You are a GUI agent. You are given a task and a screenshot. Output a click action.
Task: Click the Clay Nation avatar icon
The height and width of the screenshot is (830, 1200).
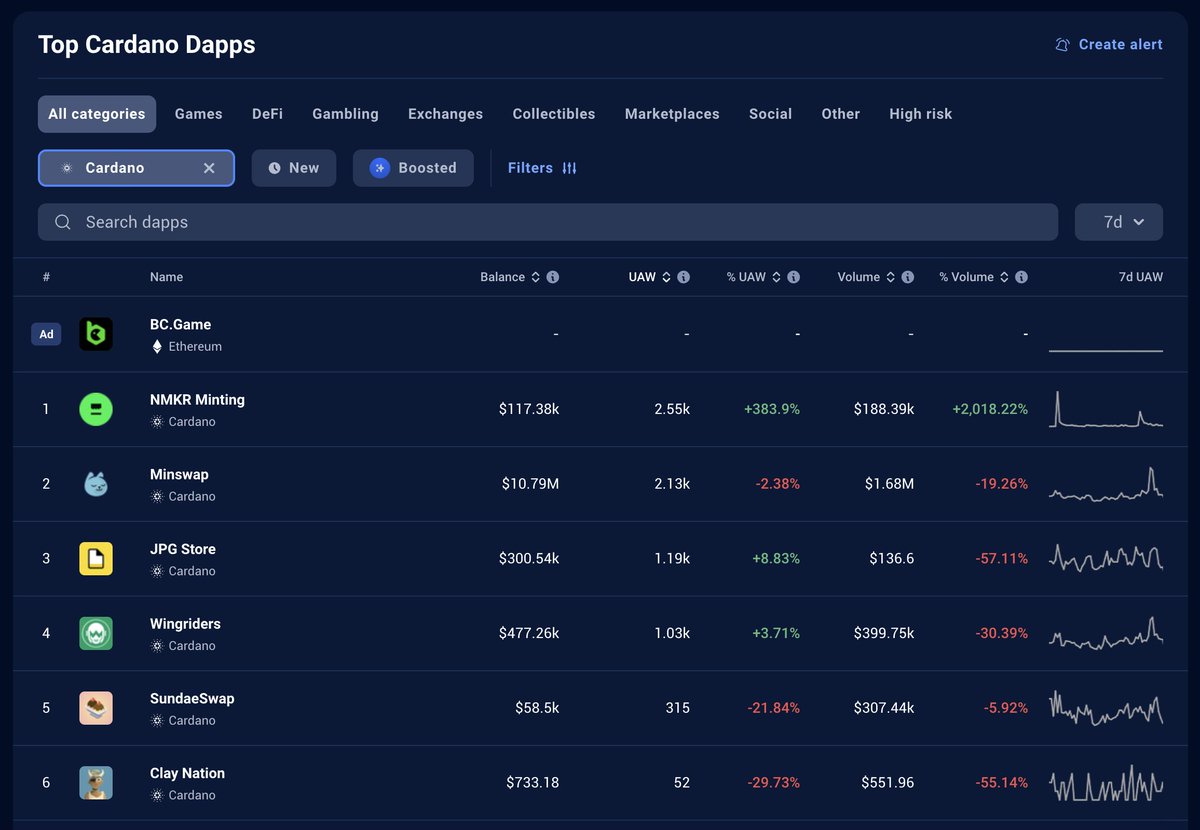point(96,783)
